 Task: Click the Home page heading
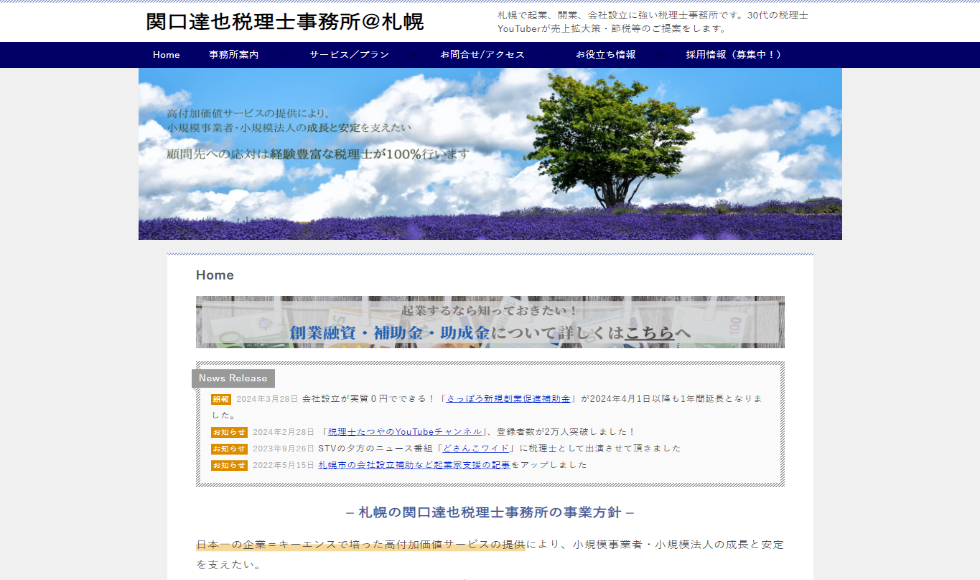tap(215, 275)
